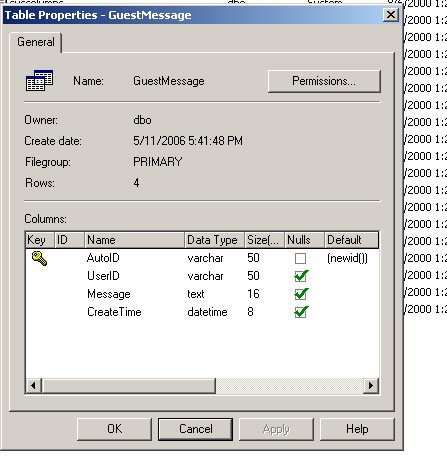Click the PRIMARY filegroup value
447x466 pixels.
(x=158, y=162)
